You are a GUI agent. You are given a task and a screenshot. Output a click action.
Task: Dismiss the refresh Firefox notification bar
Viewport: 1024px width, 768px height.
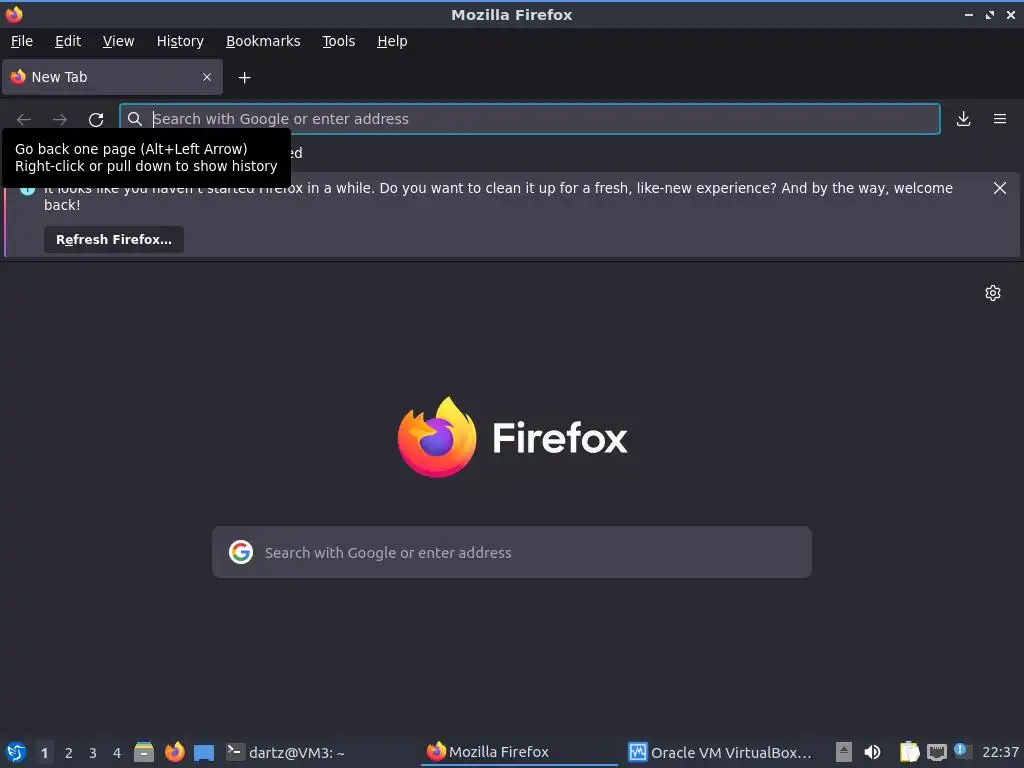(1000, 188)
